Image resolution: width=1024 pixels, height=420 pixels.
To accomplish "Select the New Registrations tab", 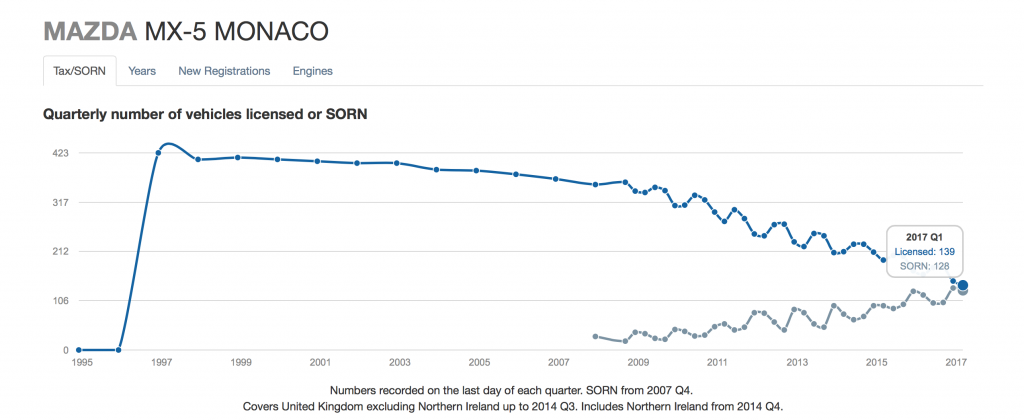I will pos(224,71).
